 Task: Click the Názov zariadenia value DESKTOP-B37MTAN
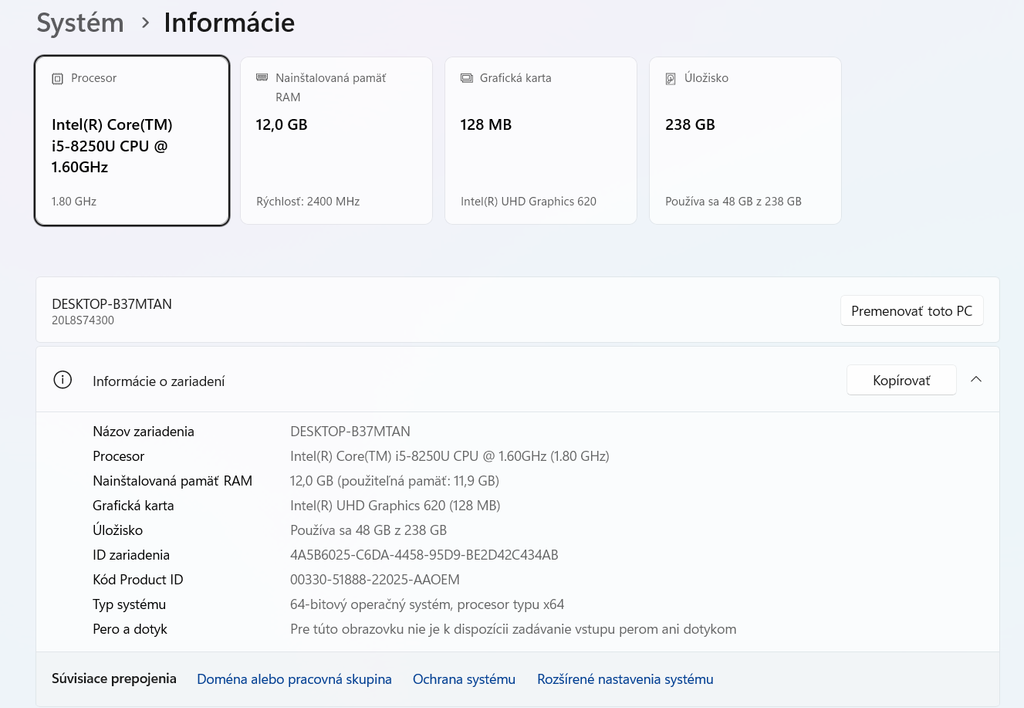pyautogui.click(x=350, y=432)
